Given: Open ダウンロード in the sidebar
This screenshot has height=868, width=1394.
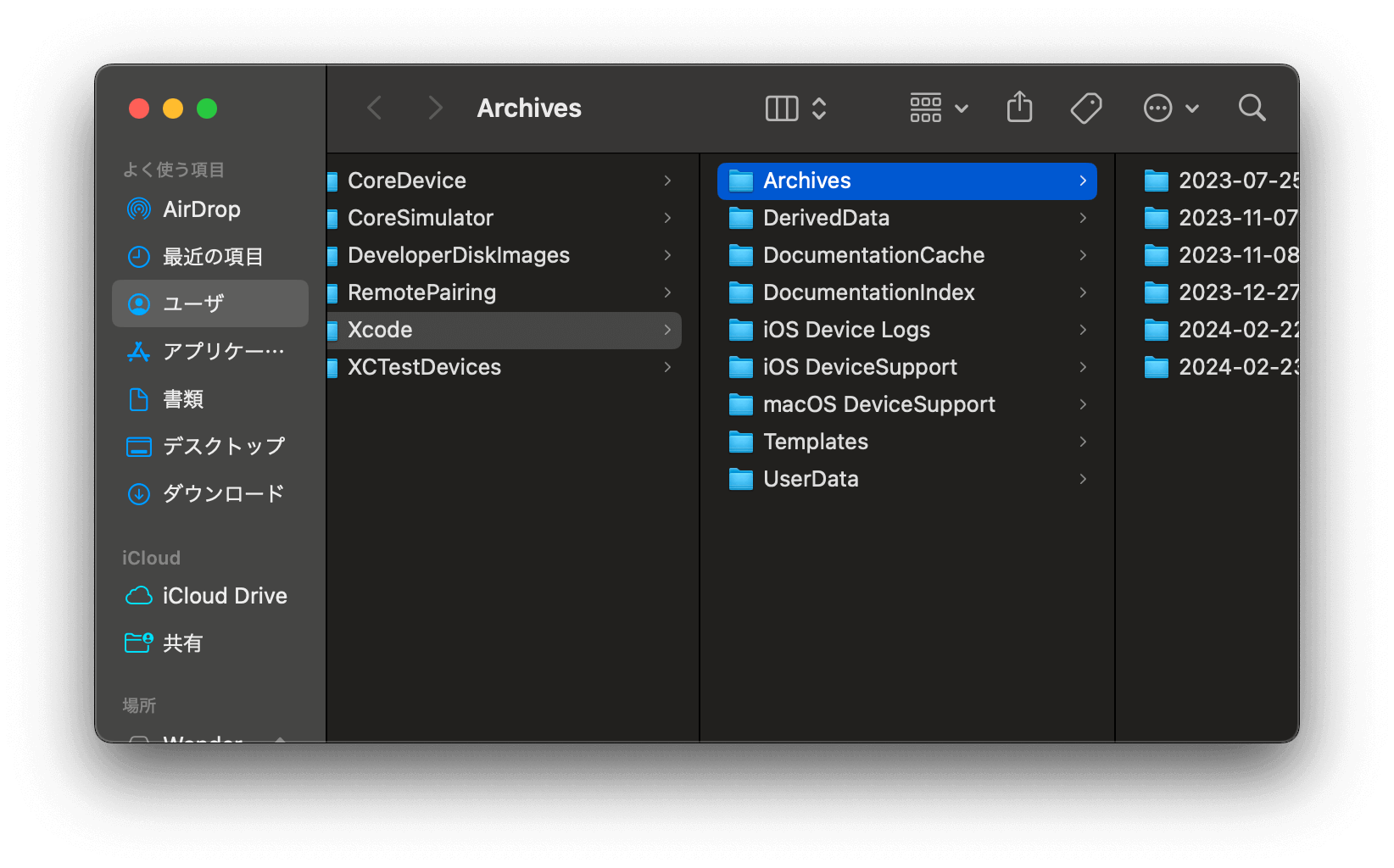Looking at the screenshot, I should (x=210, y=493).
